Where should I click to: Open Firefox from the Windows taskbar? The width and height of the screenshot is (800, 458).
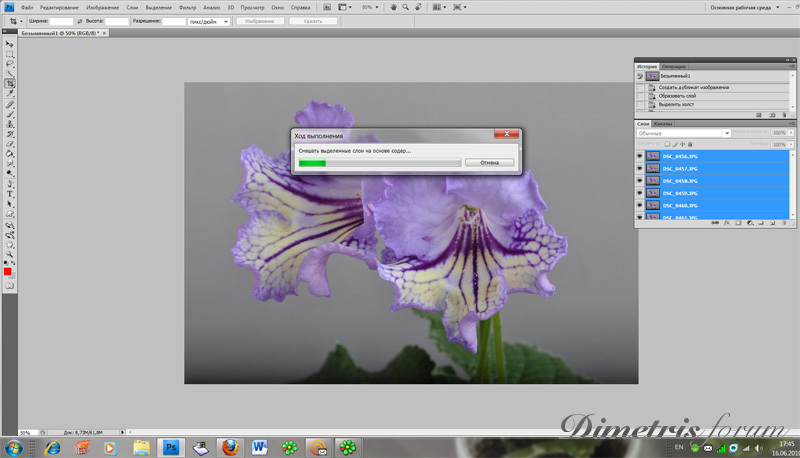pos(230,447)
